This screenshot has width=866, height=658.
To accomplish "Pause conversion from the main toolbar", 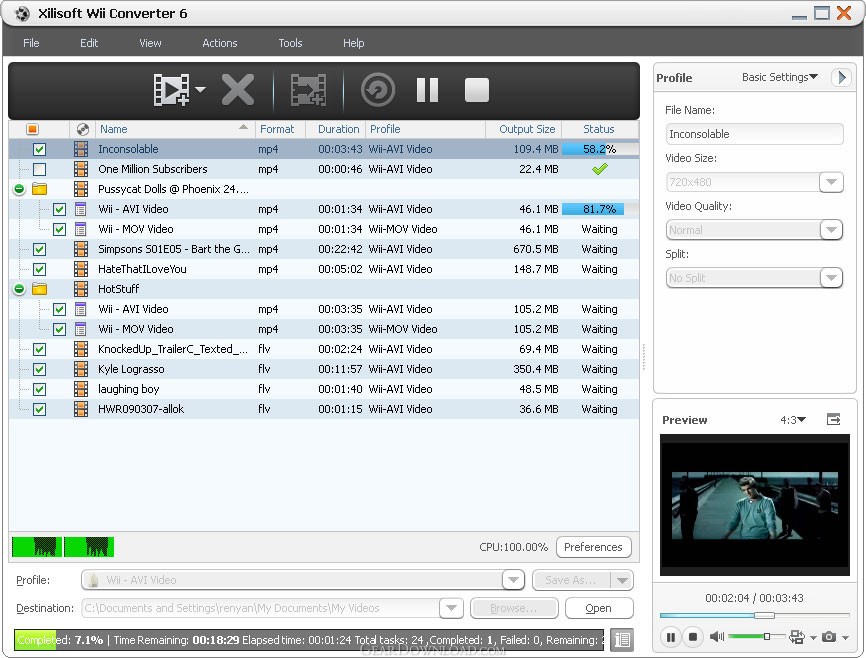I will point(427,90).
